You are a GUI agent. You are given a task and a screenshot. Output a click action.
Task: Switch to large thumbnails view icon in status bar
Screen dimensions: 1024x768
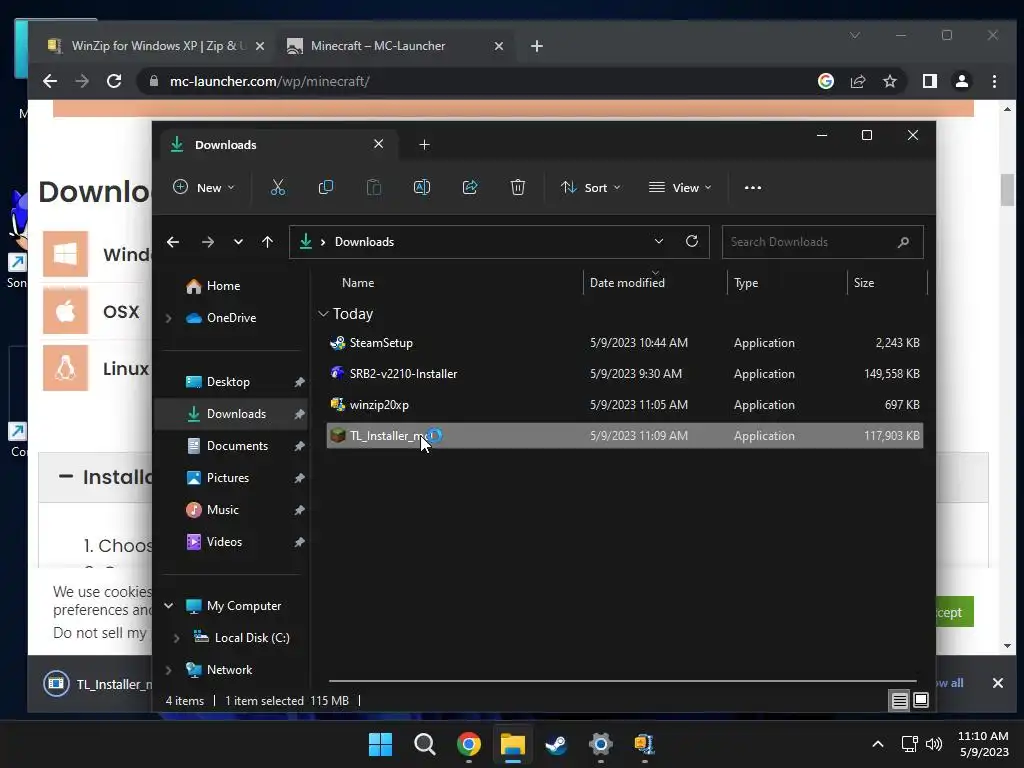pos(921,701)
